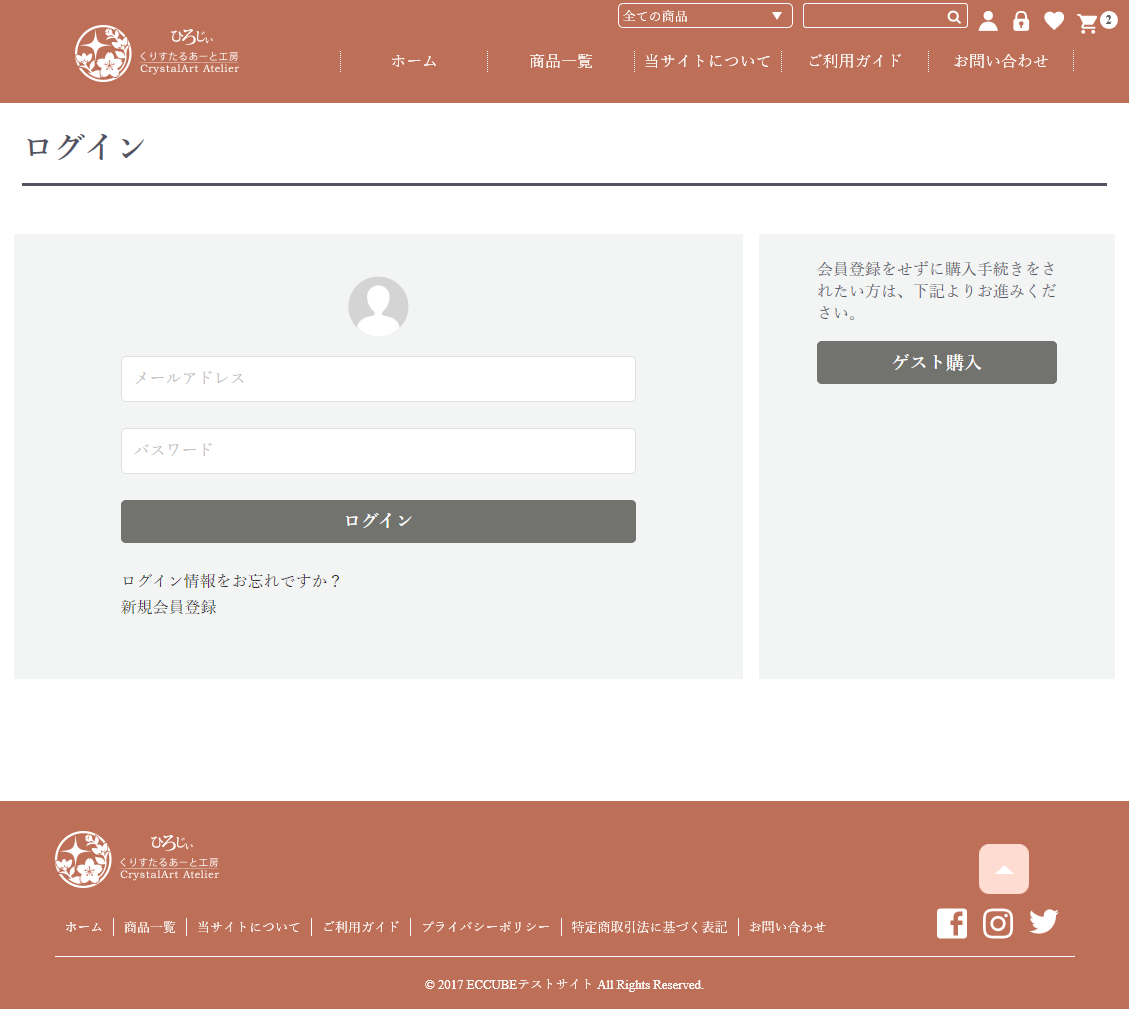Viewport: 1129px width, 1009px height.
Task: Focus the メールアドレス input field
Action: click(378, 379)
